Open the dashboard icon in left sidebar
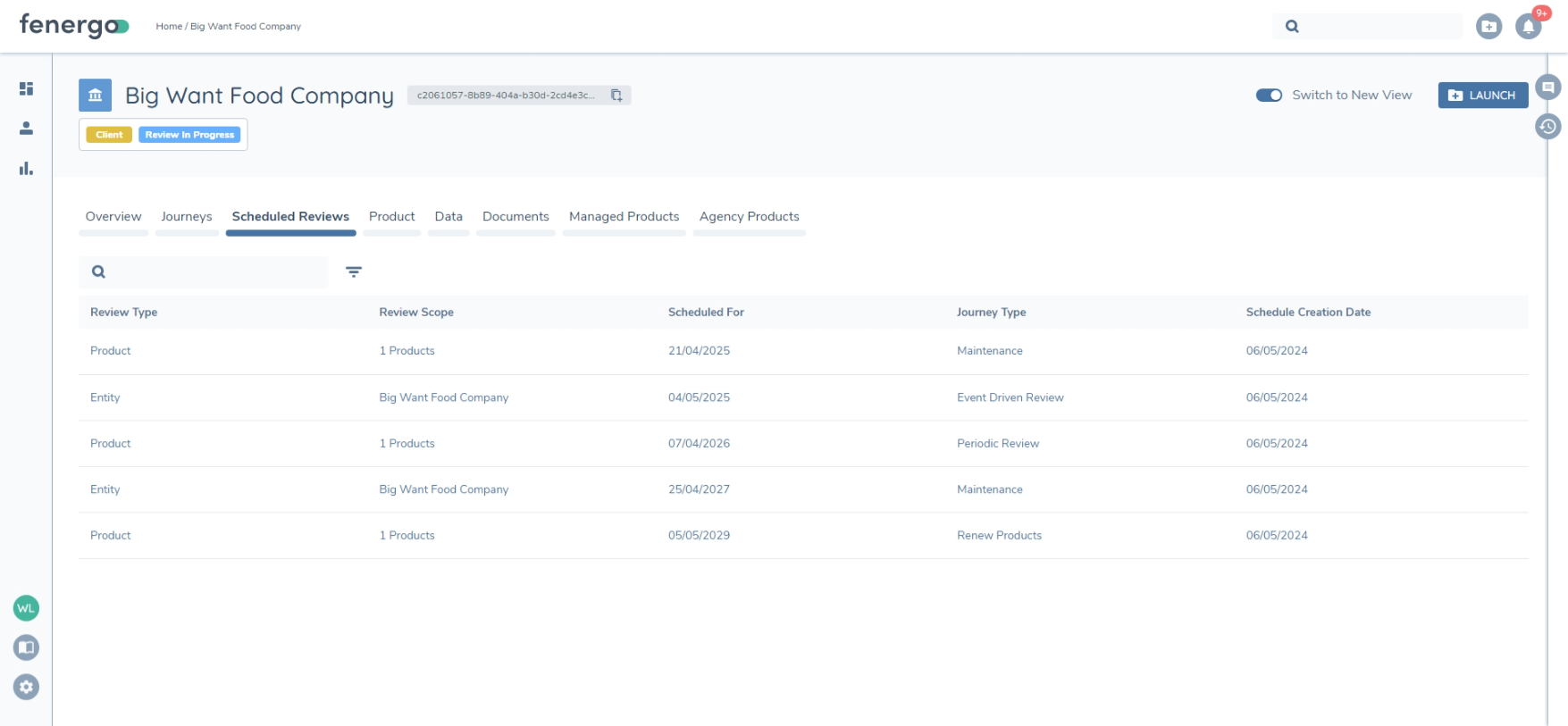 (x=26, y=88)
